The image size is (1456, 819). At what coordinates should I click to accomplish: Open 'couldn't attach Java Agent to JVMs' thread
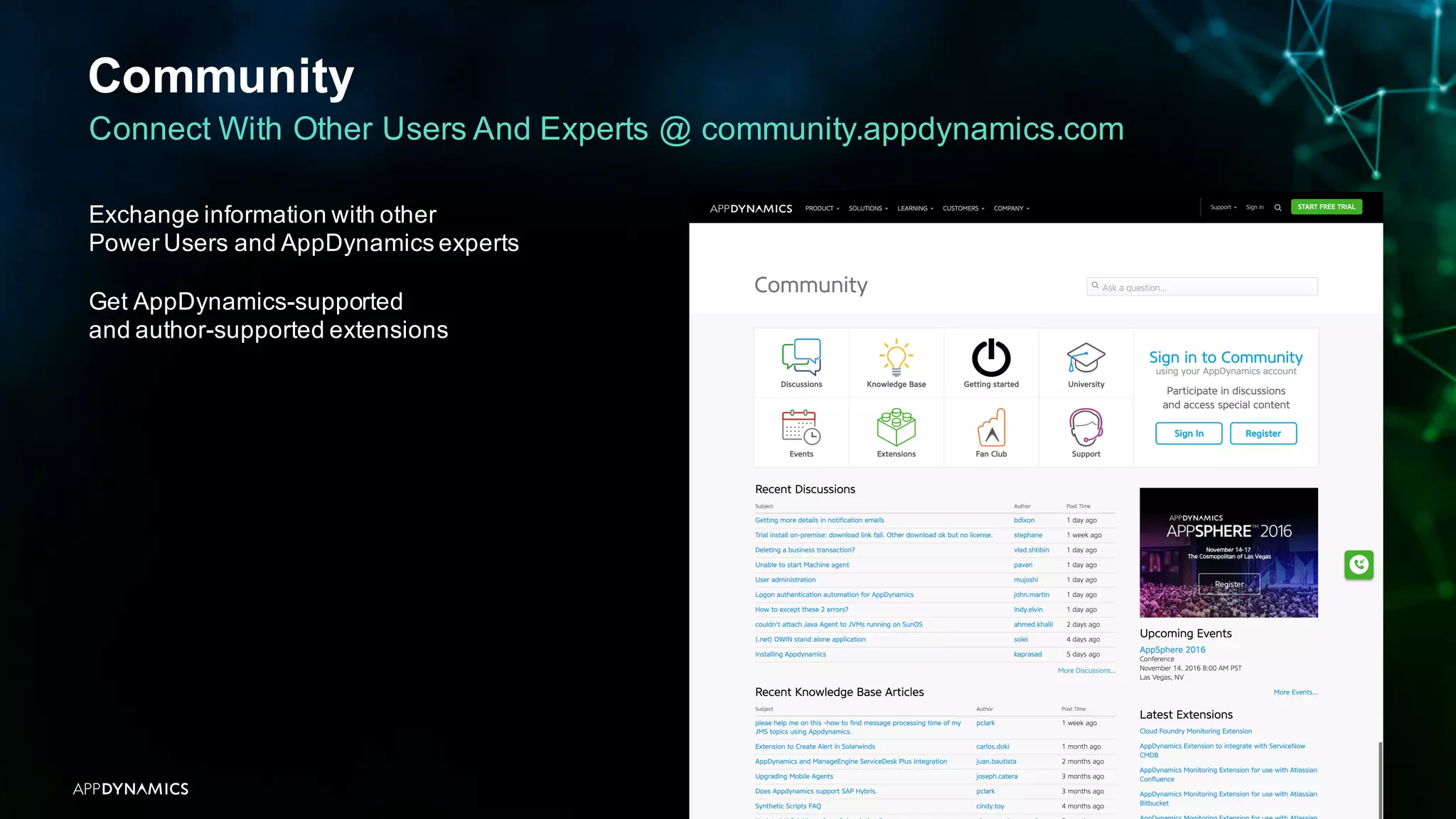click(839, 625)
